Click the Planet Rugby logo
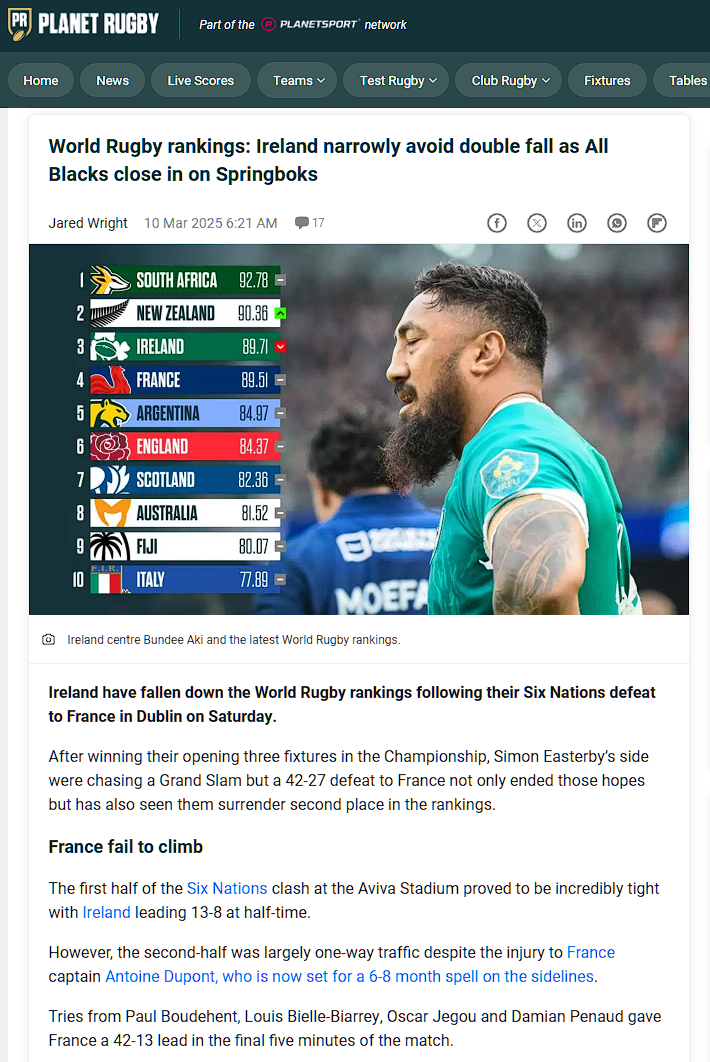The width and height of the screenshot is (710, 1062). tap(84, 24)
